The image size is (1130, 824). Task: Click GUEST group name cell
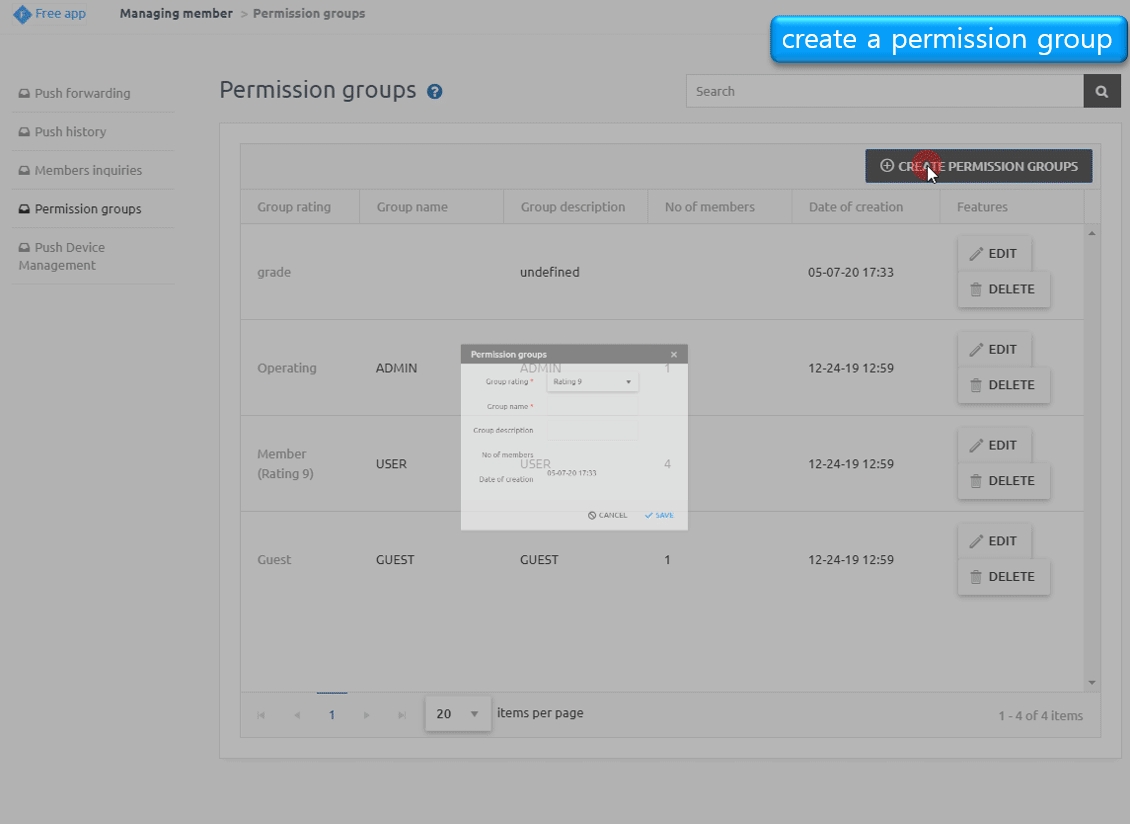(395, 559)
